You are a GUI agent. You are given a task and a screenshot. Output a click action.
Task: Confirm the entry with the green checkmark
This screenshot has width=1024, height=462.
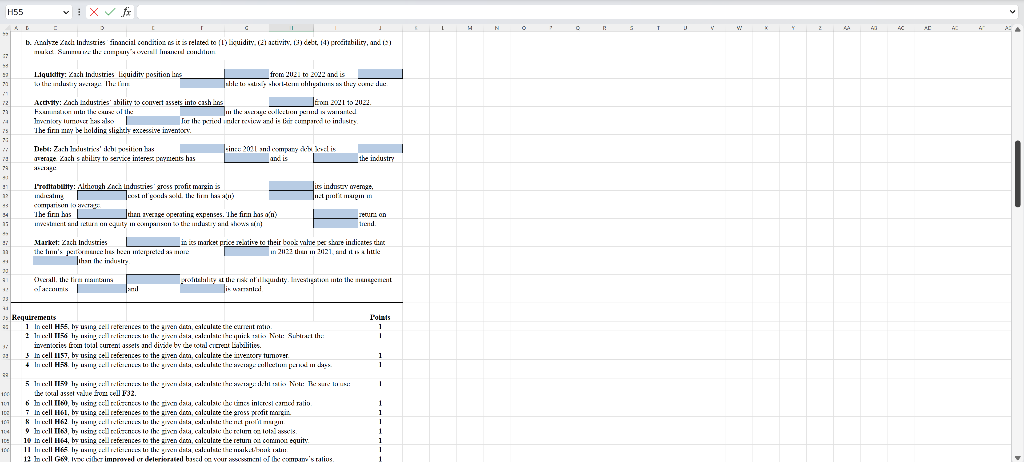point(108,12)
